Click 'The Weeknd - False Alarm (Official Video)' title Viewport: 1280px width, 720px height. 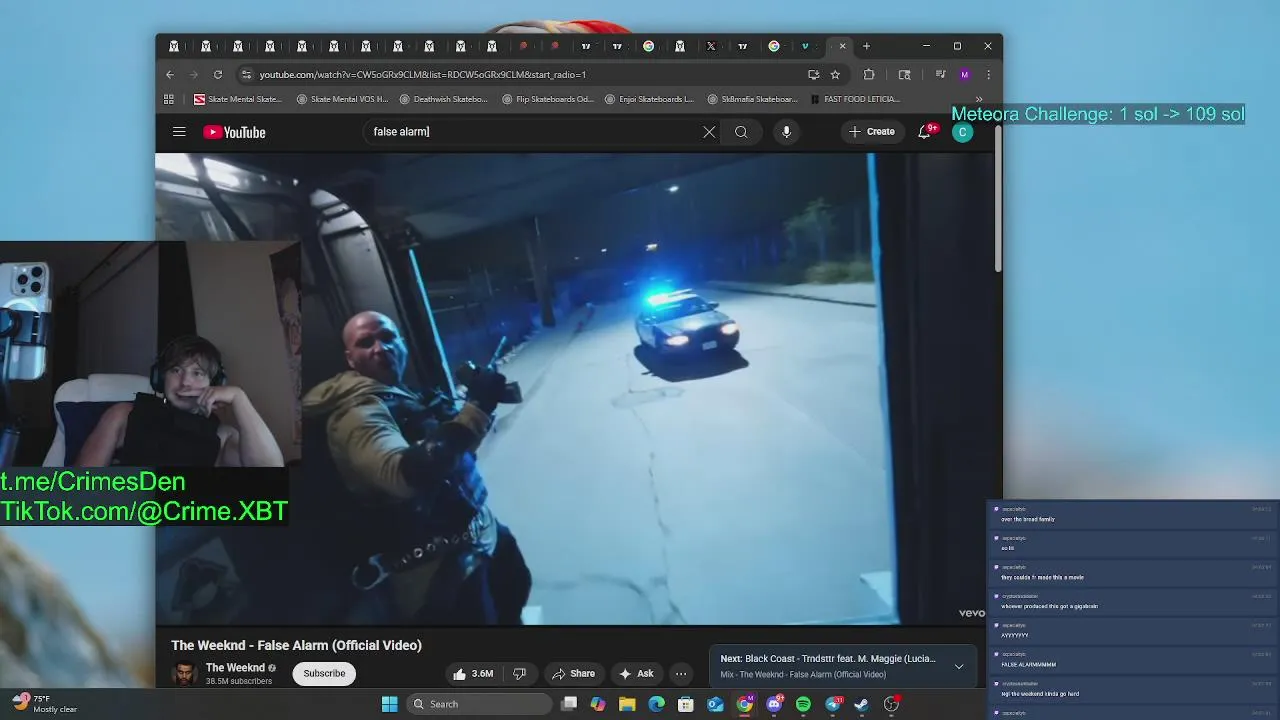(296, 646)
